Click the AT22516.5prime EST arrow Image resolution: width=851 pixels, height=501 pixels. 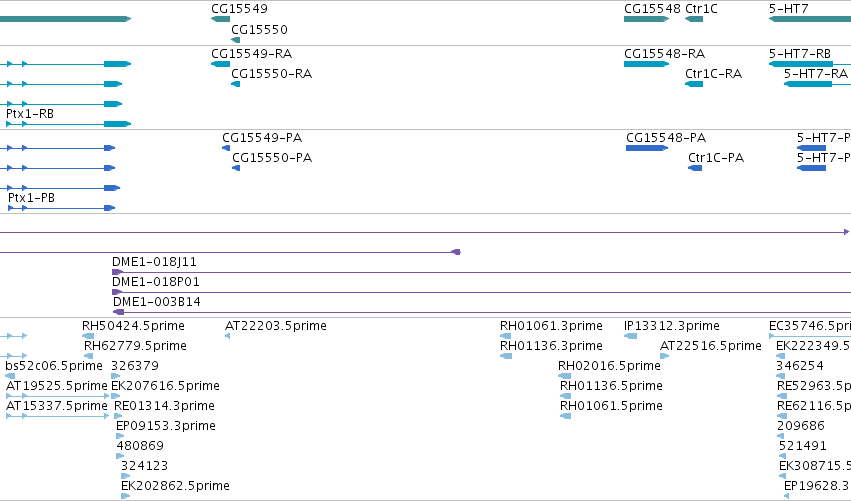(664, 356)
